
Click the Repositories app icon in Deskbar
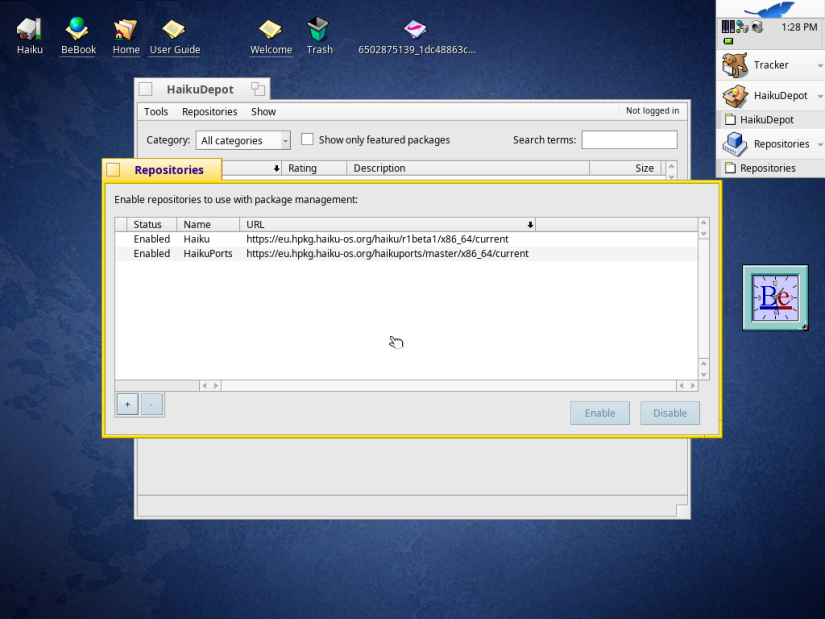click(x=735, y=144)
